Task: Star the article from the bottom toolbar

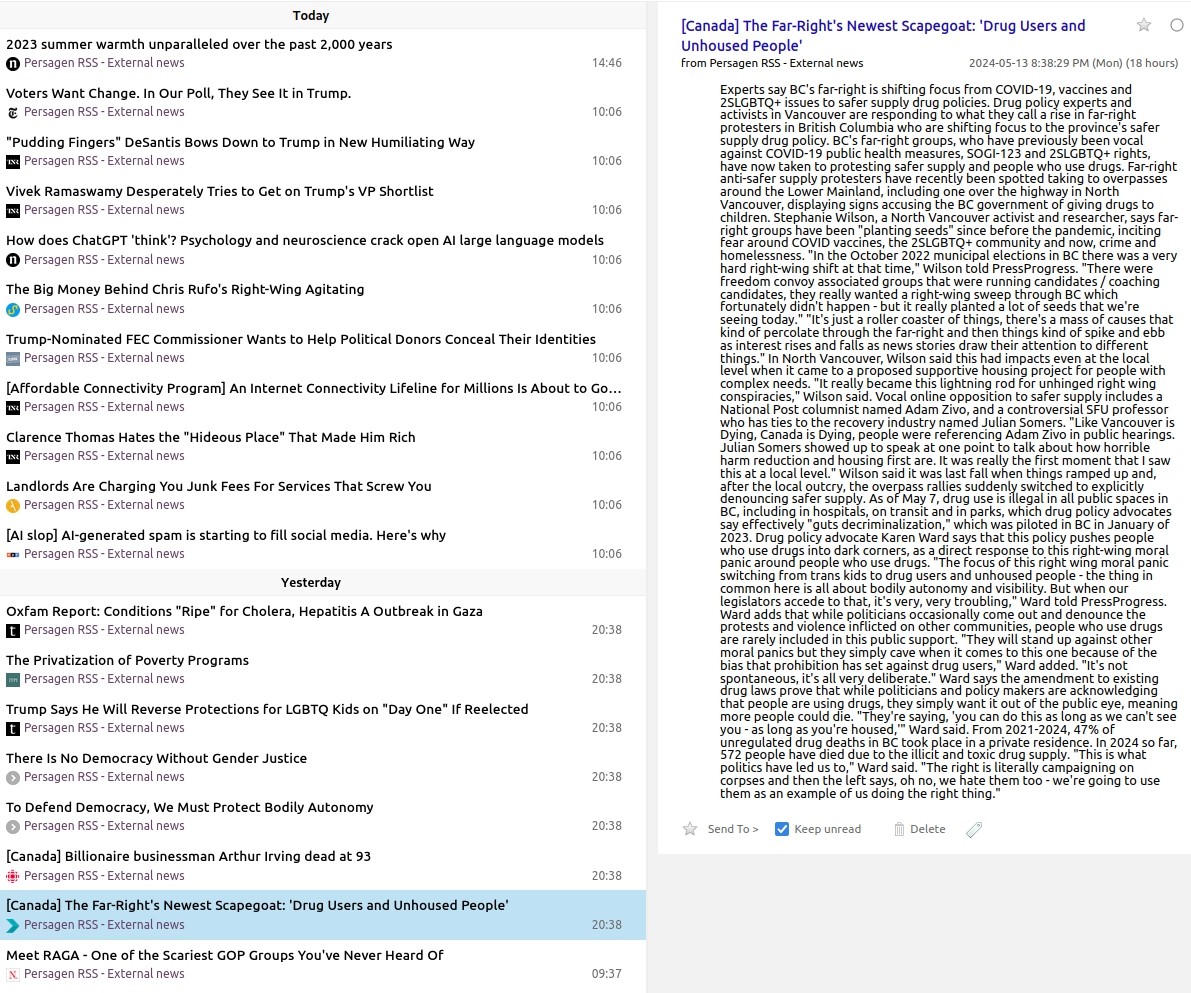Action: click(690, 829)
